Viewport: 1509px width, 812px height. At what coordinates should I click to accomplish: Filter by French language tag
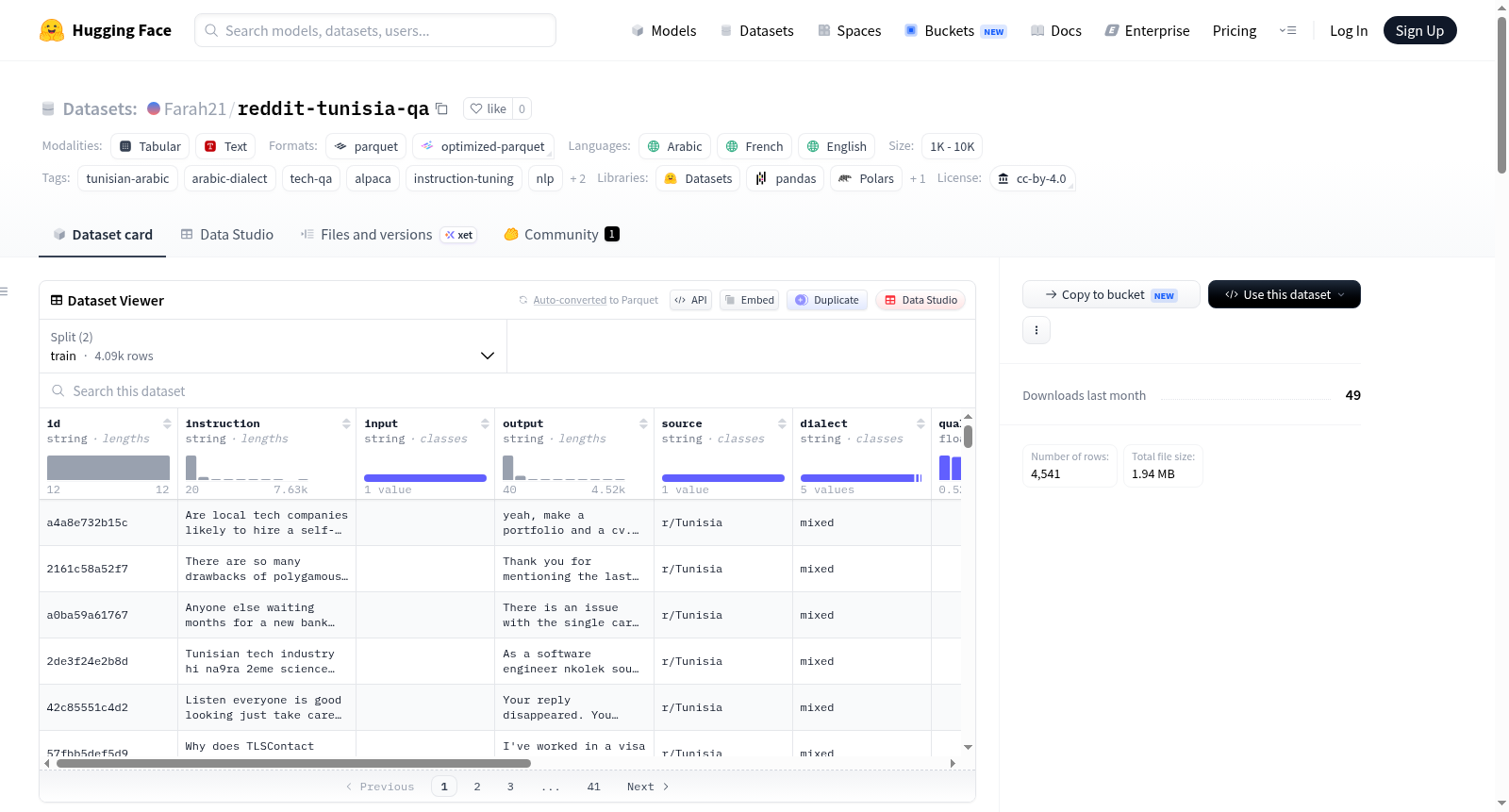coord(754,146)
